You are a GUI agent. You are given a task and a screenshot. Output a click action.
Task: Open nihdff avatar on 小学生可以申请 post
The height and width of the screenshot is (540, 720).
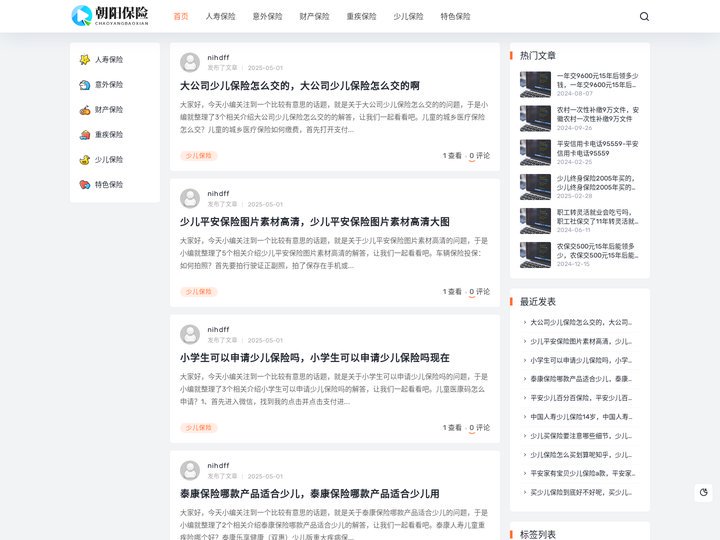coord(190,334)
